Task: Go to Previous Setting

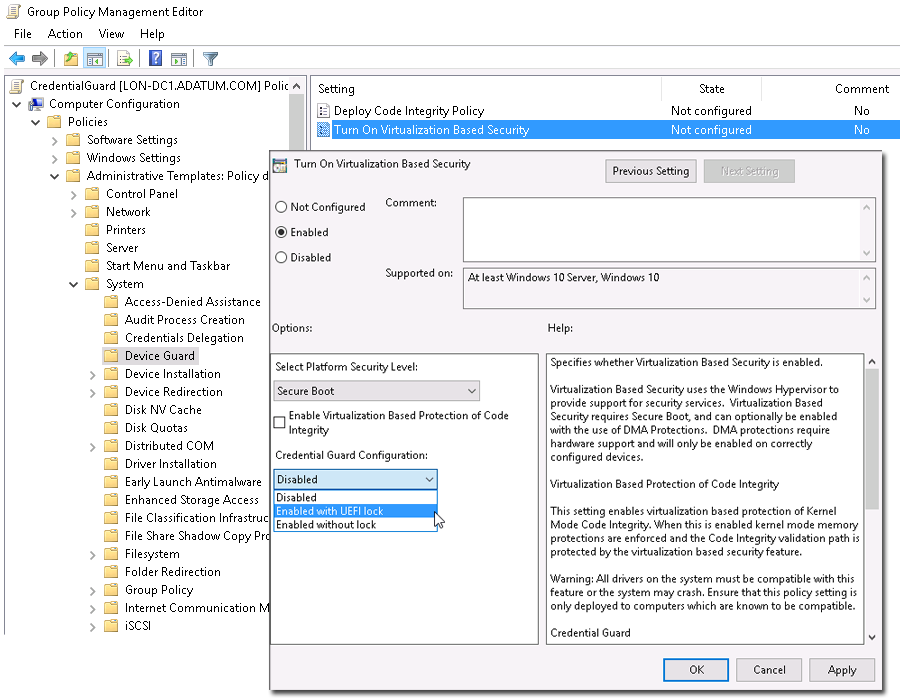Action: pos(651,171)
